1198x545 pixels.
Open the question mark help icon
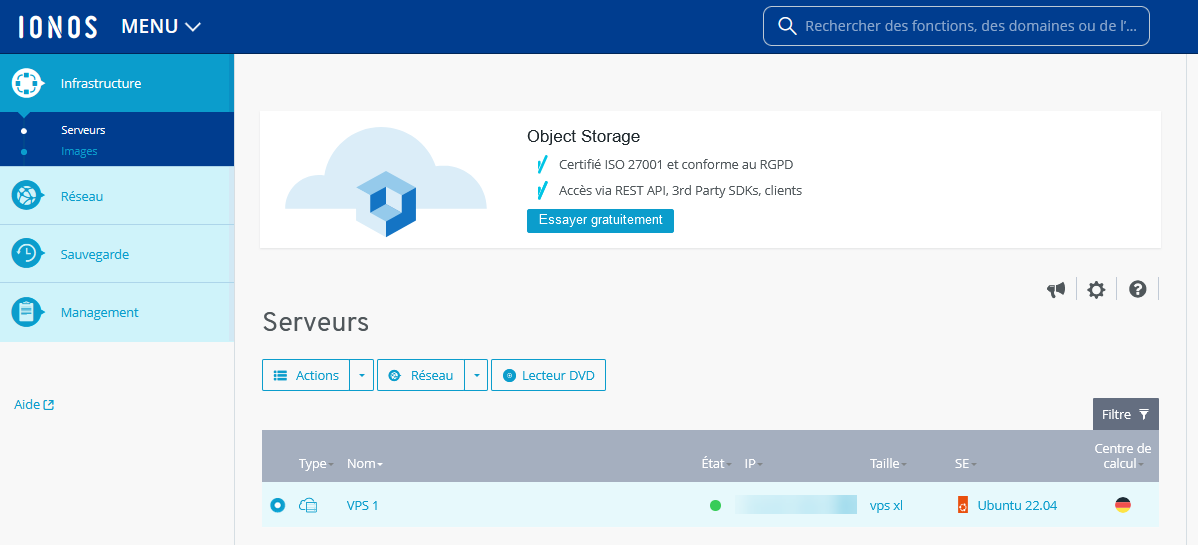[1138, 289]
